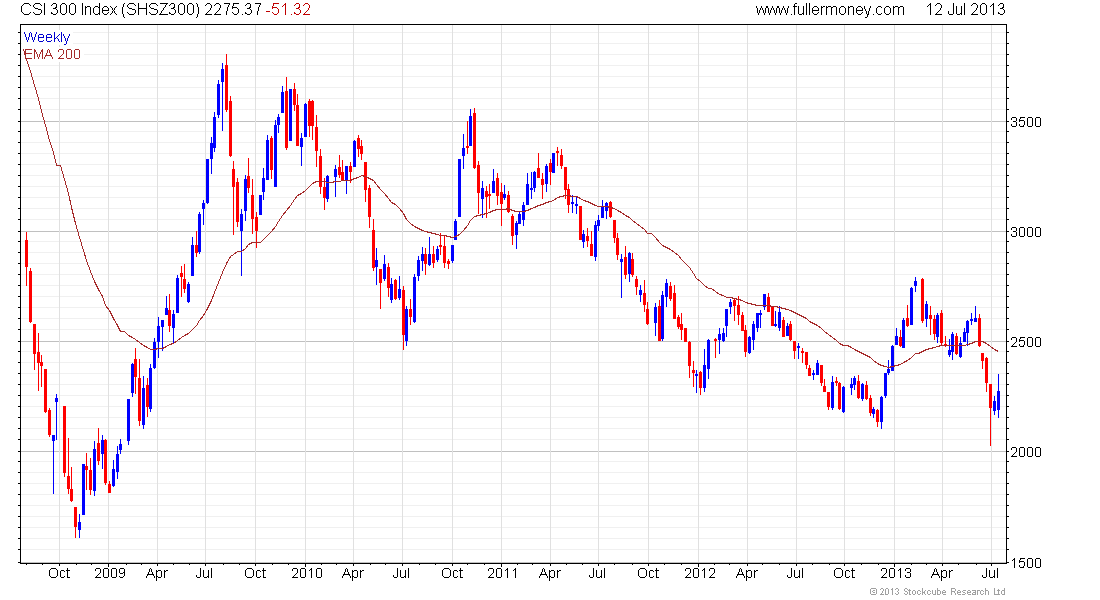1100x600 pixels.
Task: Click the 3000 price axis label
Action: tap(1026, 232)
